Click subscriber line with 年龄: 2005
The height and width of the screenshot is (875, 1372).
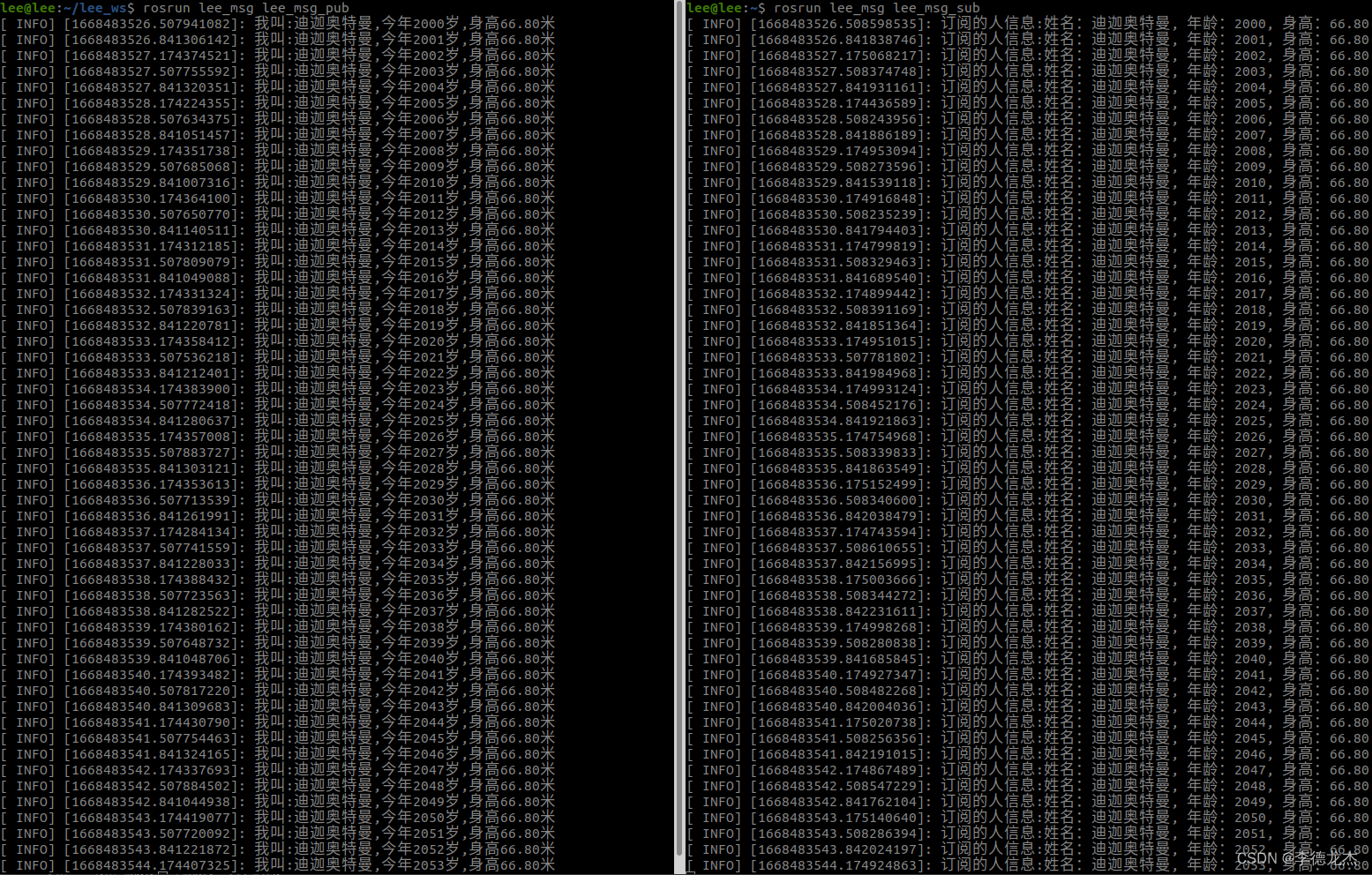[1029, 103]
